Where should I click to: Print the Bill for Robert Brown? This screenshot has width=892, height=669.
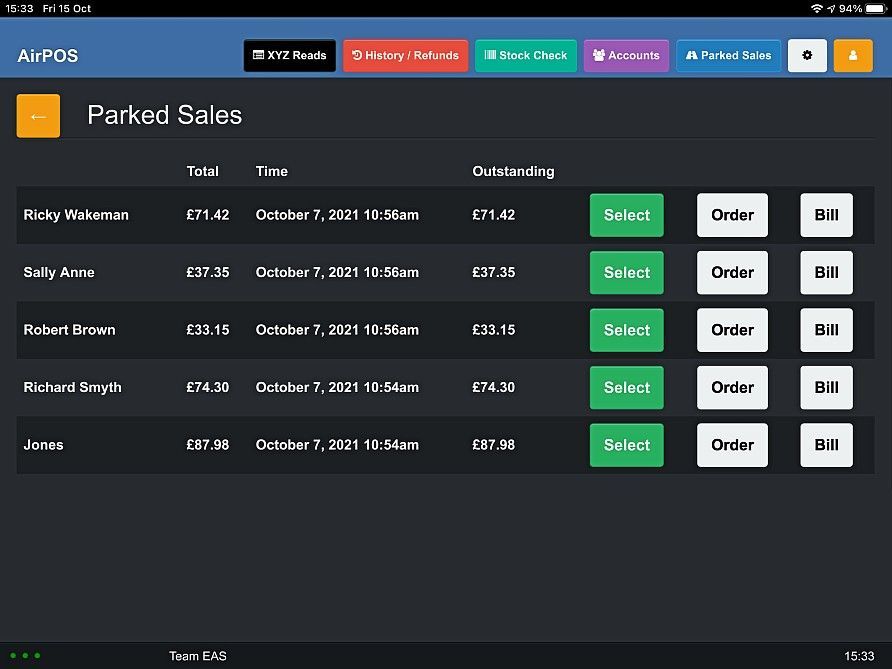[x=826, y=330]
